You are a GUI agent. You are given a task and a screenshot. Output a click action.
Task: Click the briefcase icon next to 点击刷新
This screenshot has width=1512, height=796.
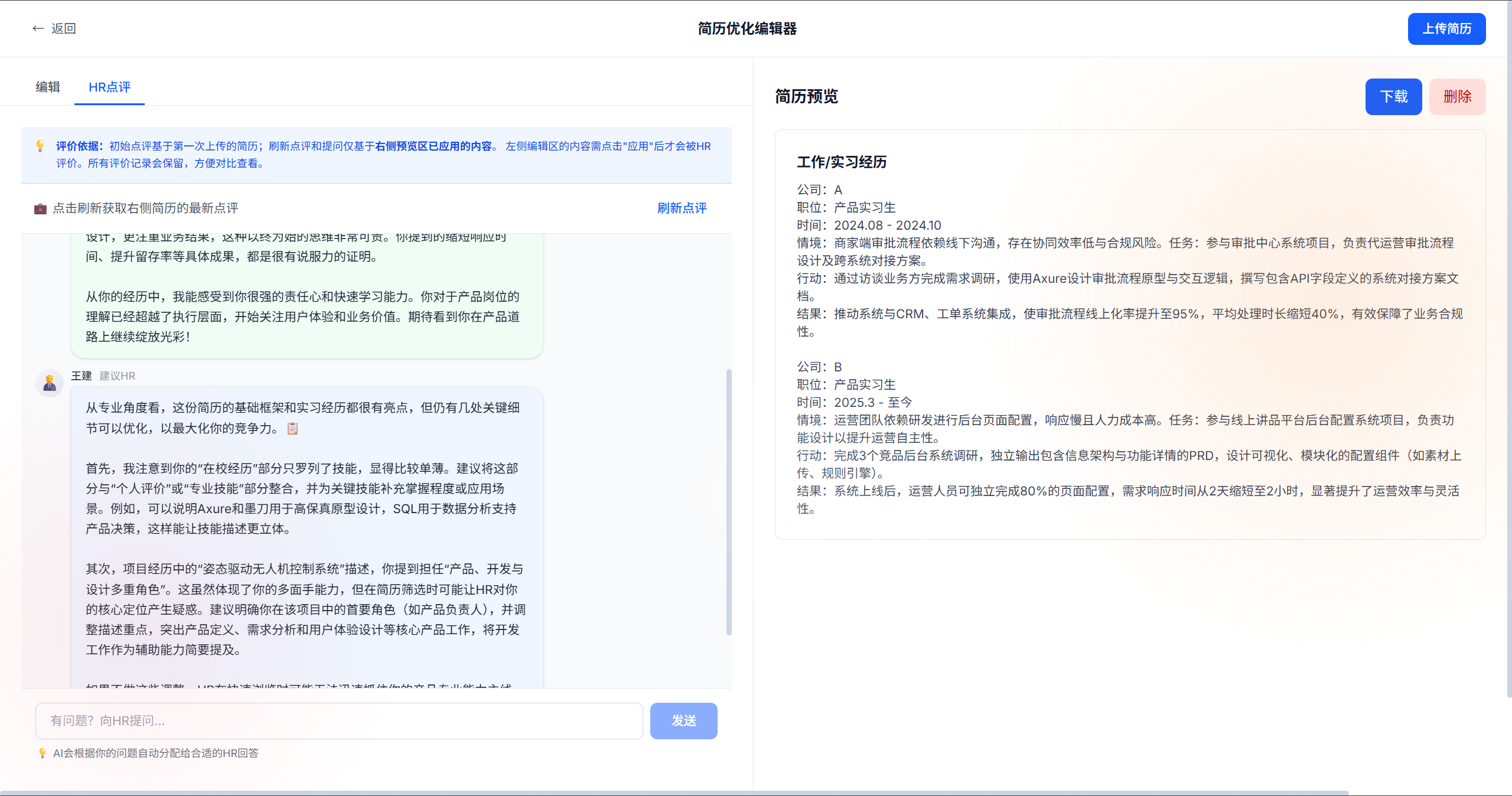(x=40, y=208)
